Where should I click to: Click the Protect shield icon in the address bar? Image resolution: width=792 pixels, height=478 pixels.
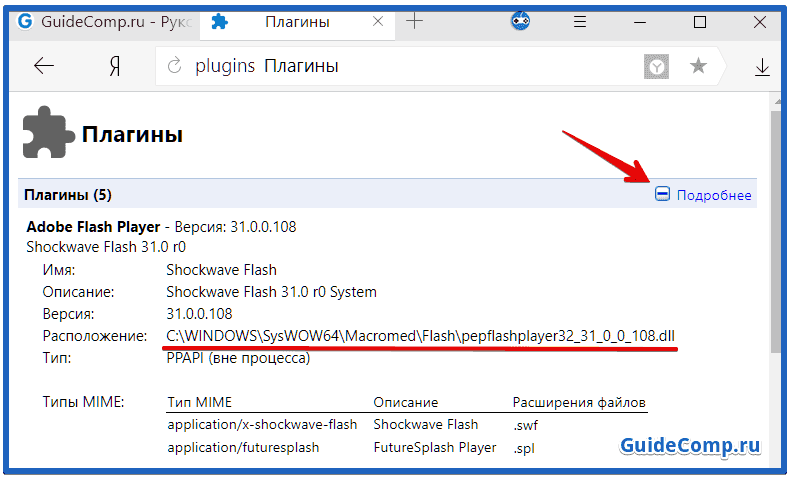656,67
